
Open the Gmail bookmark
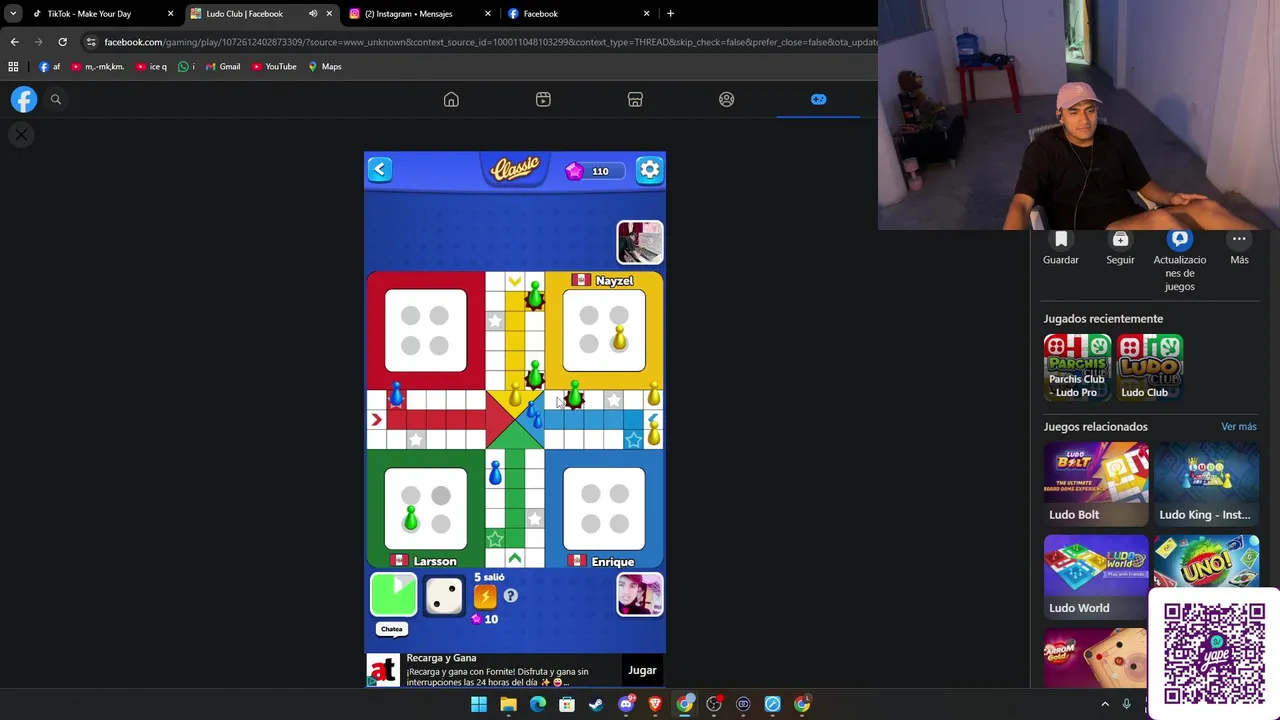[x=223, y=67]
